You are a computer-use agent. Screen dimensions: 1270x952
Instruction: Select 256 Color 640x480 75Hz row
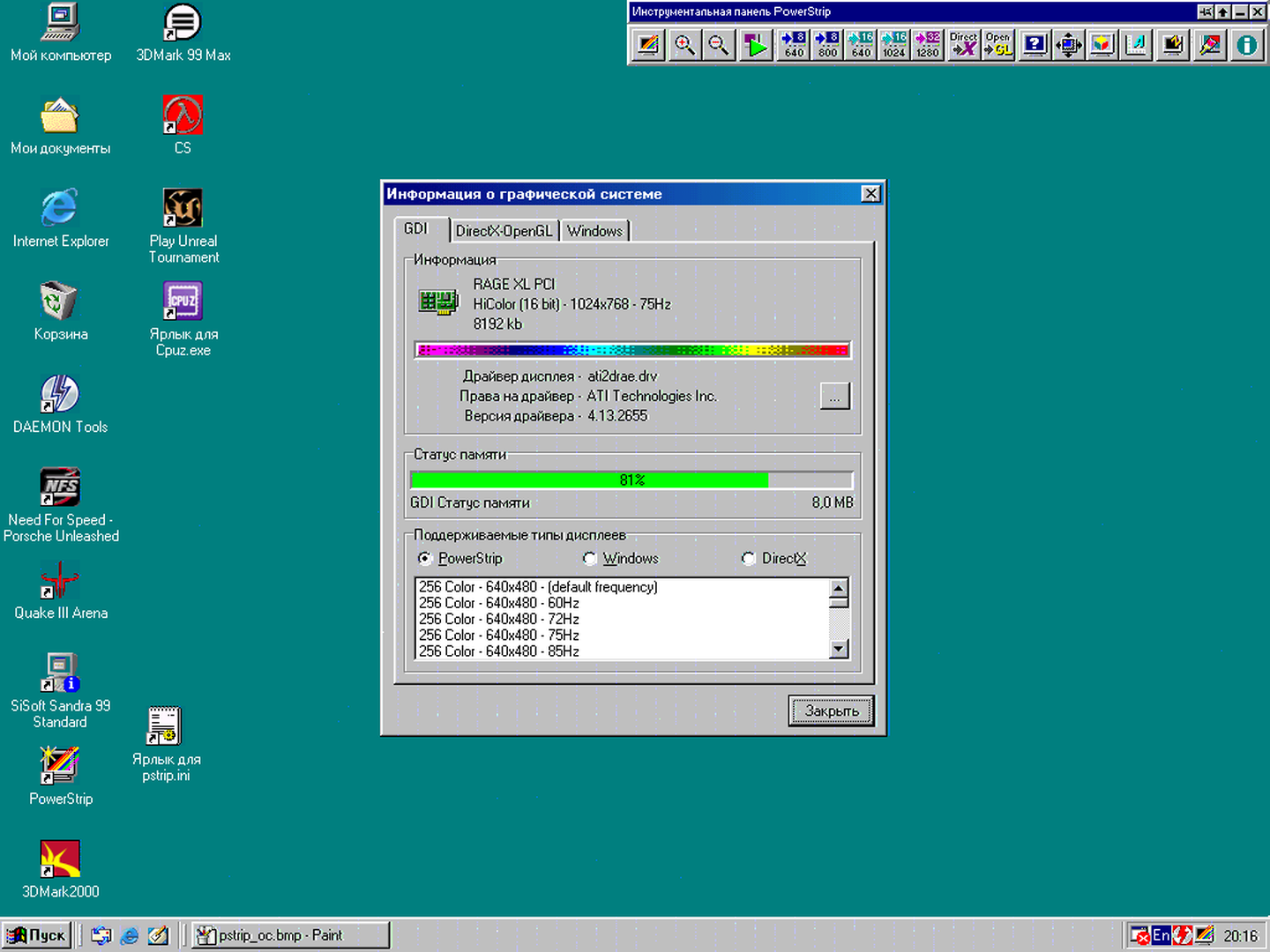tap(622, 635)
